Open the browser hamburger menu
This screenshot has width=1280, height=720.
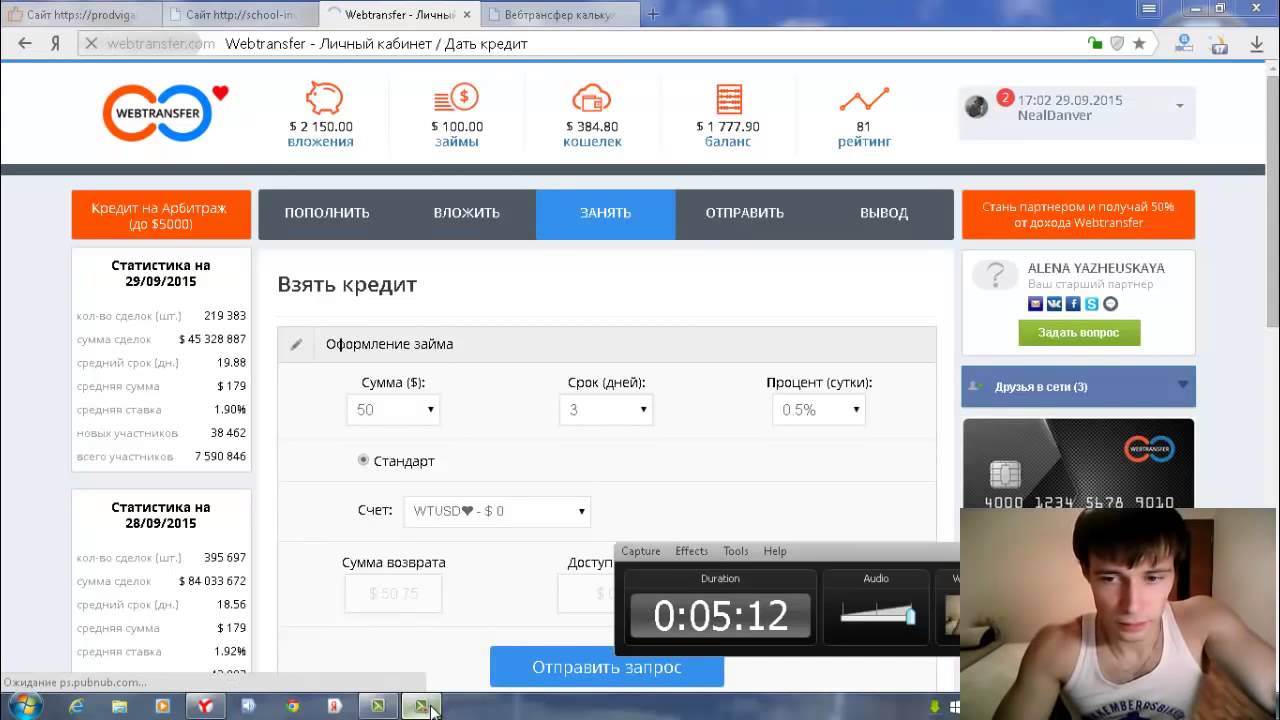point(1149,8)
